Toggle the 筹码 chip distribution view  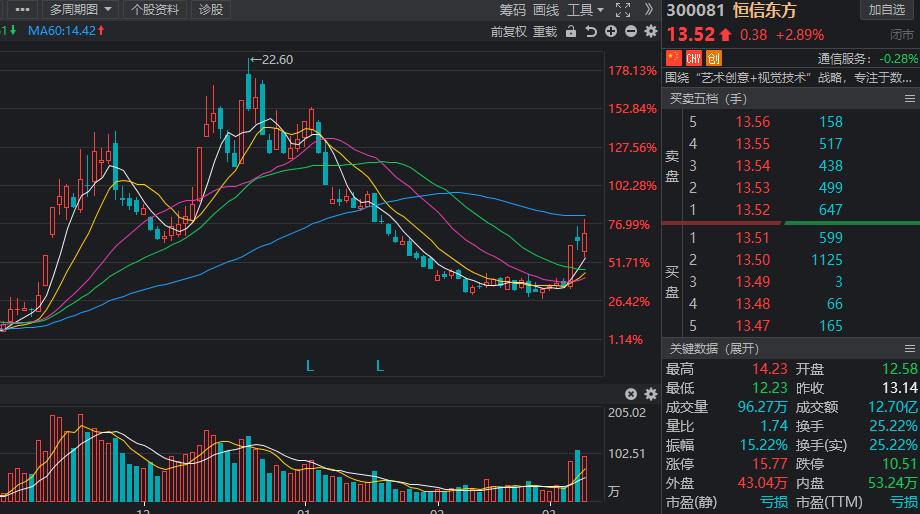[x=513, y=10]
